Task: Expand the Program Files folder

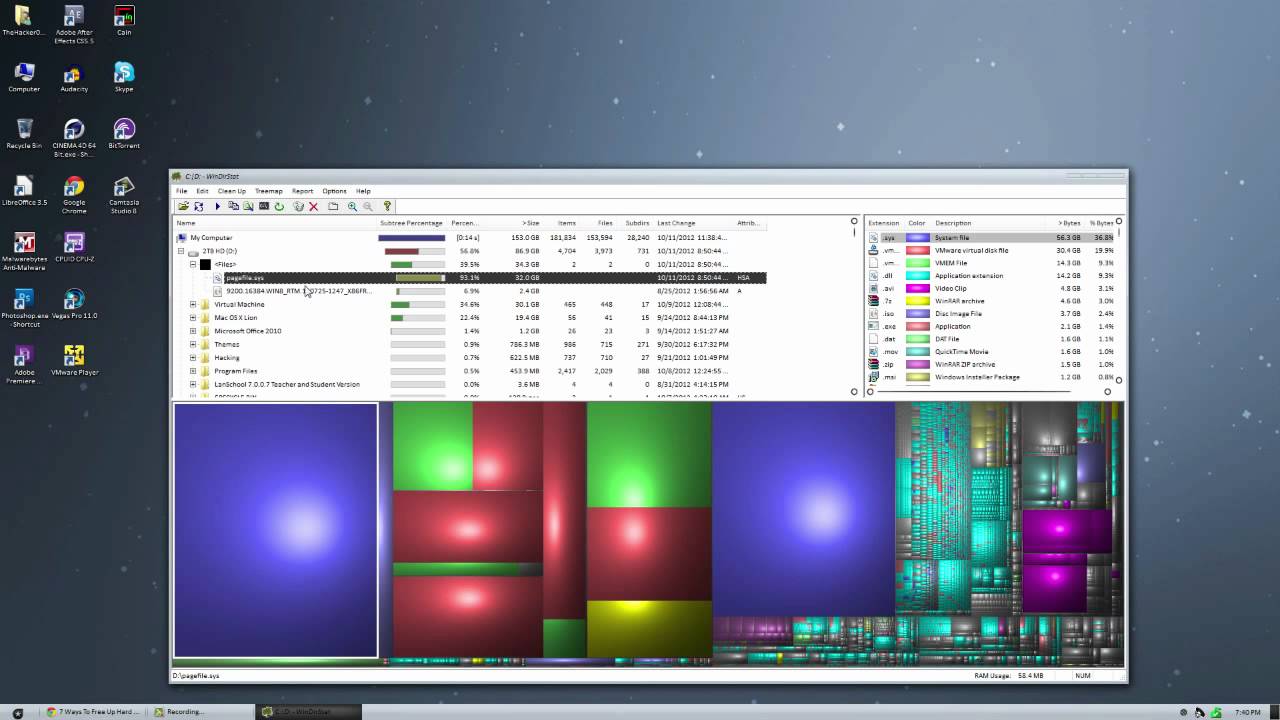Action: 193,371
